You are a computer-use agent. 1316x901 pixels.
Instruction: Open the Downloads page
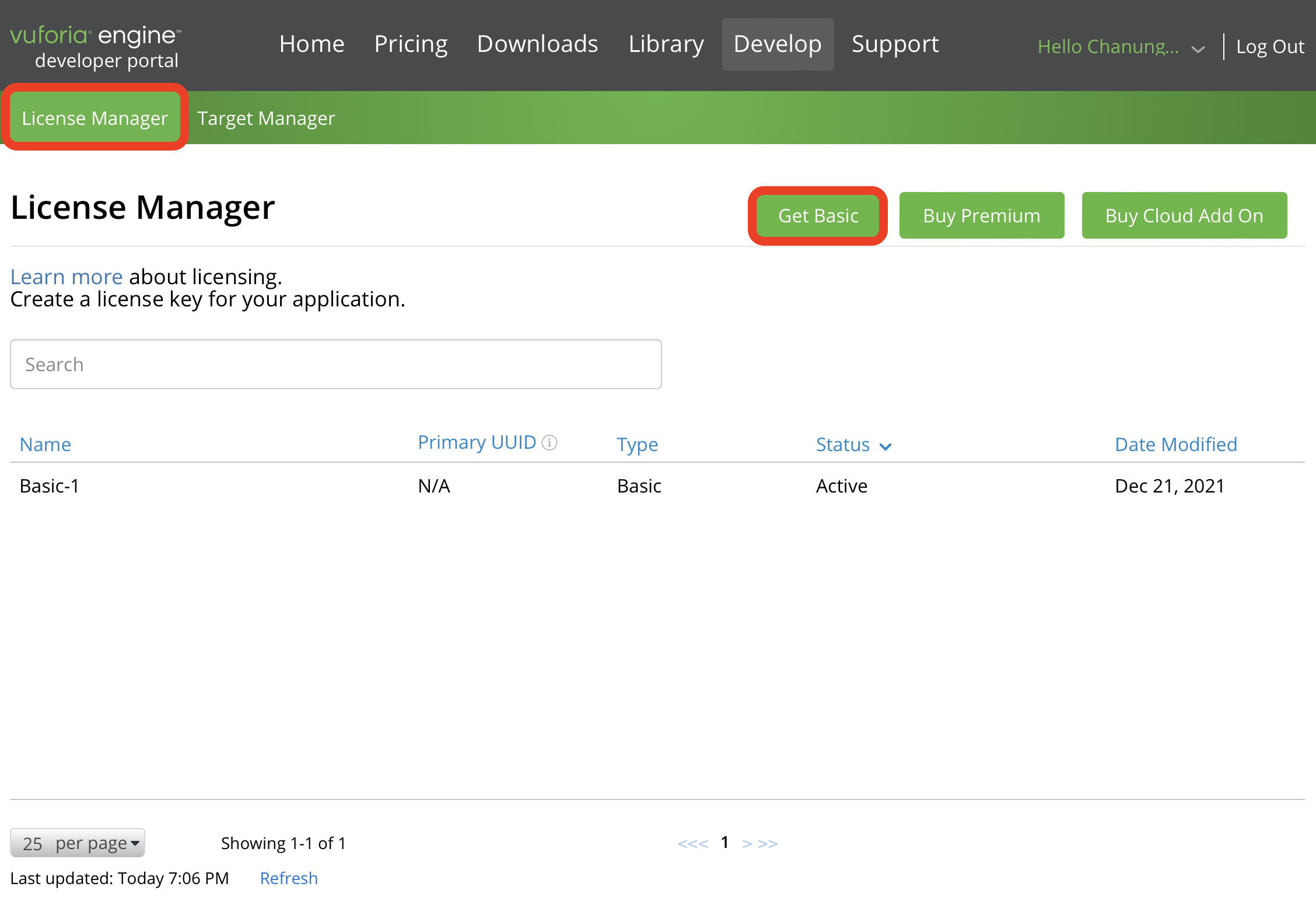pyautogui.click(x=537, y=44)
